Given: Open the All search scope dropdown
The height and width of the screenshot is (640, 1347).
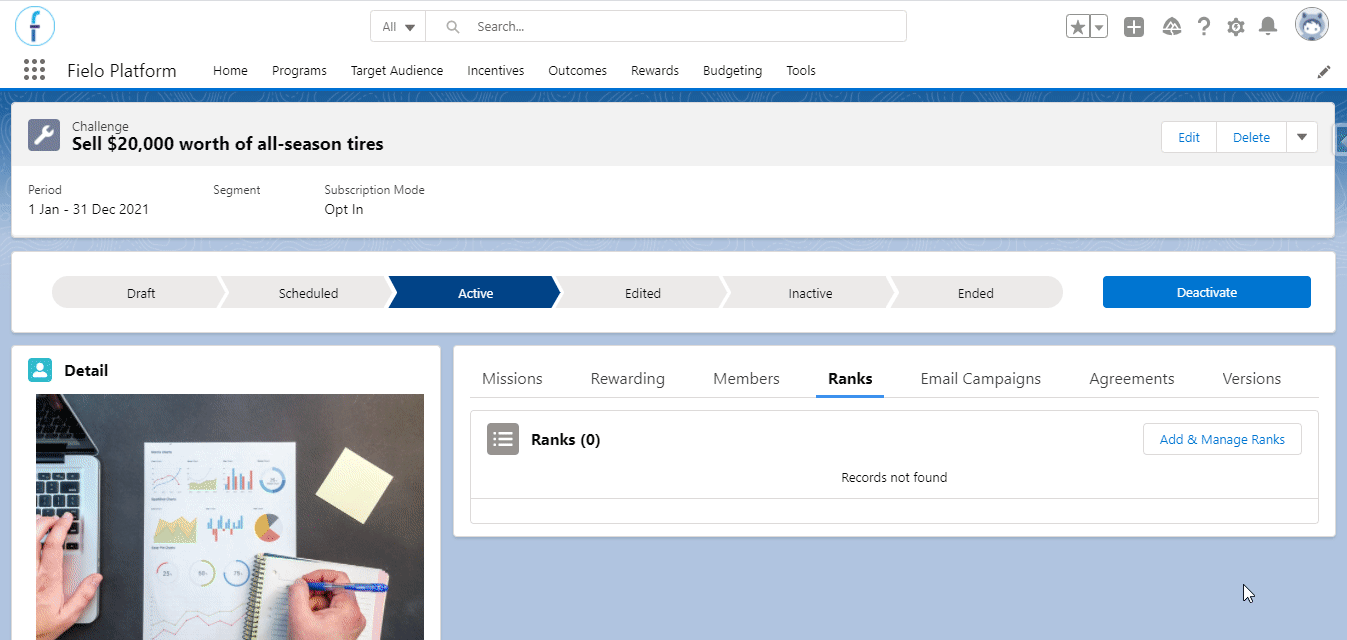Looking at the screenshot, I should [x=398, y=27].
